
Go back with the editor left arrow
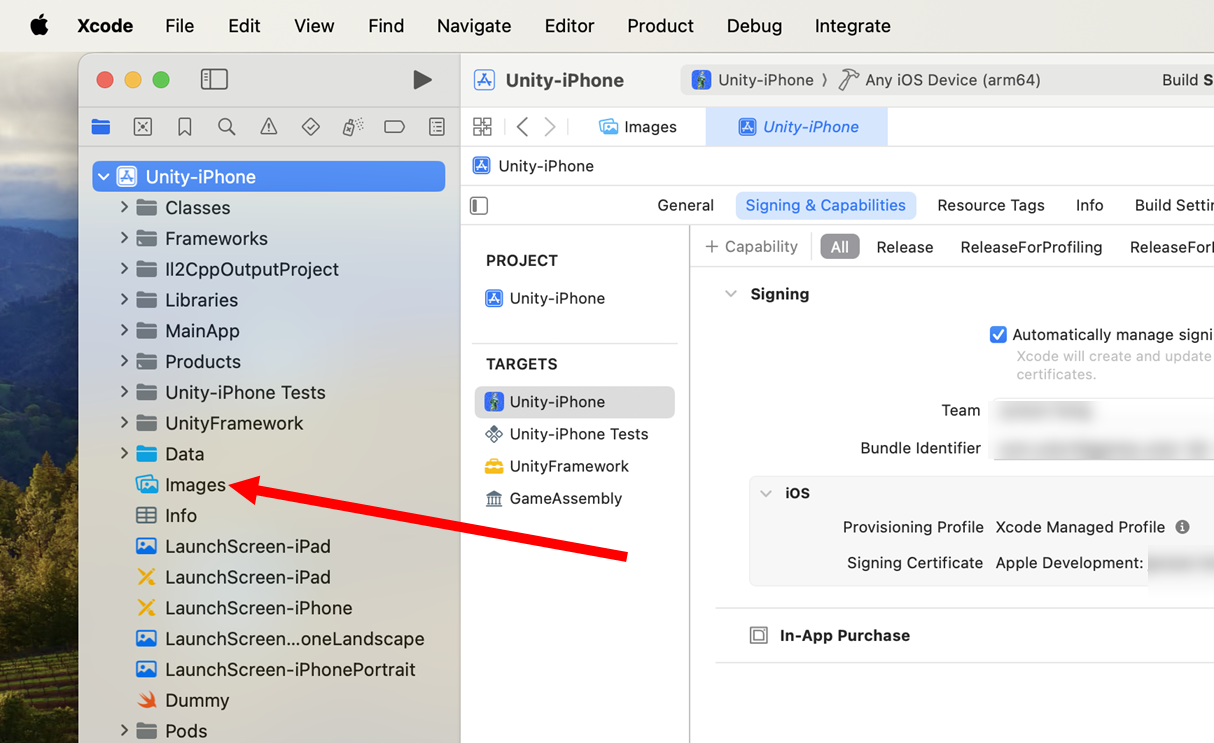click(x=522, y=126)
